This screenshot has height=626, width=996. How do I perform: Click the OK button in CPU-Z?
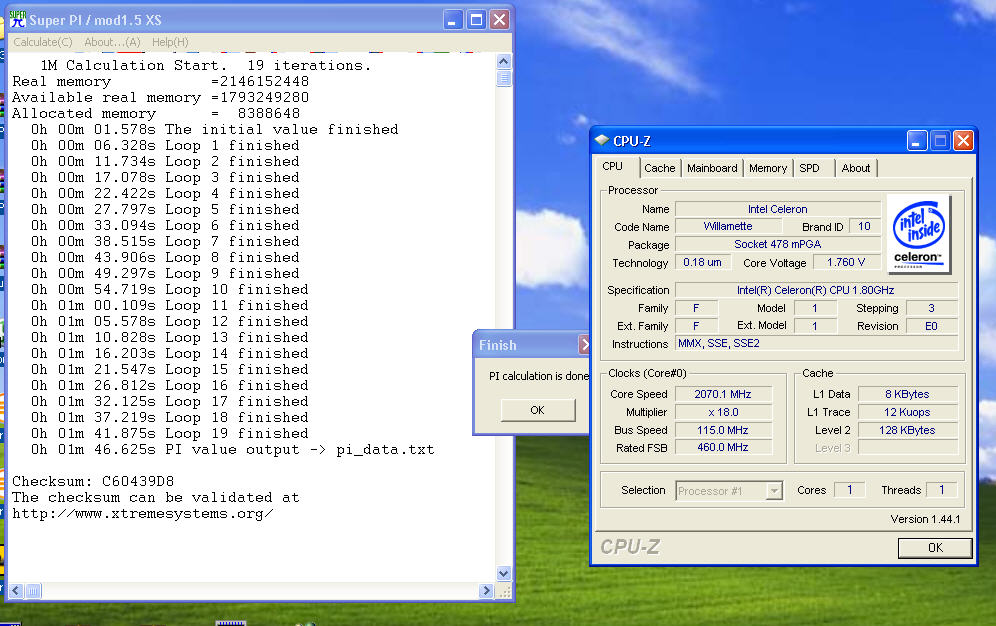[x=935, y=548]
